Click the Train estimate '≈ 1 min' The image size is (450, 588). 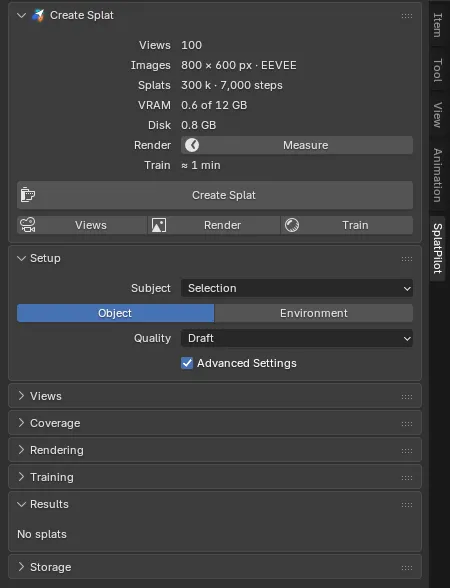201,165
